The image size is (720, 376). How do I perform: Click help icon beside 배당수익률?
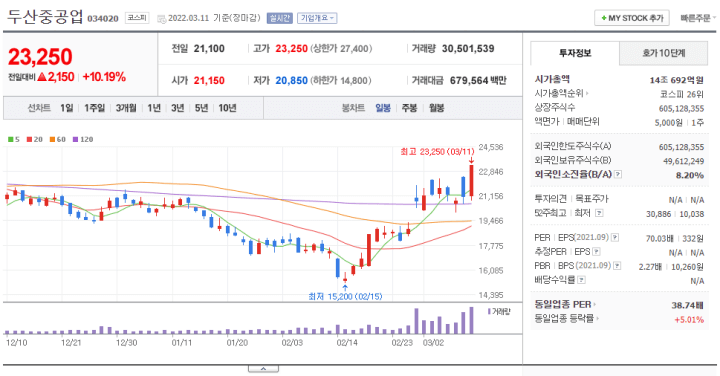[x=581, y=280]
